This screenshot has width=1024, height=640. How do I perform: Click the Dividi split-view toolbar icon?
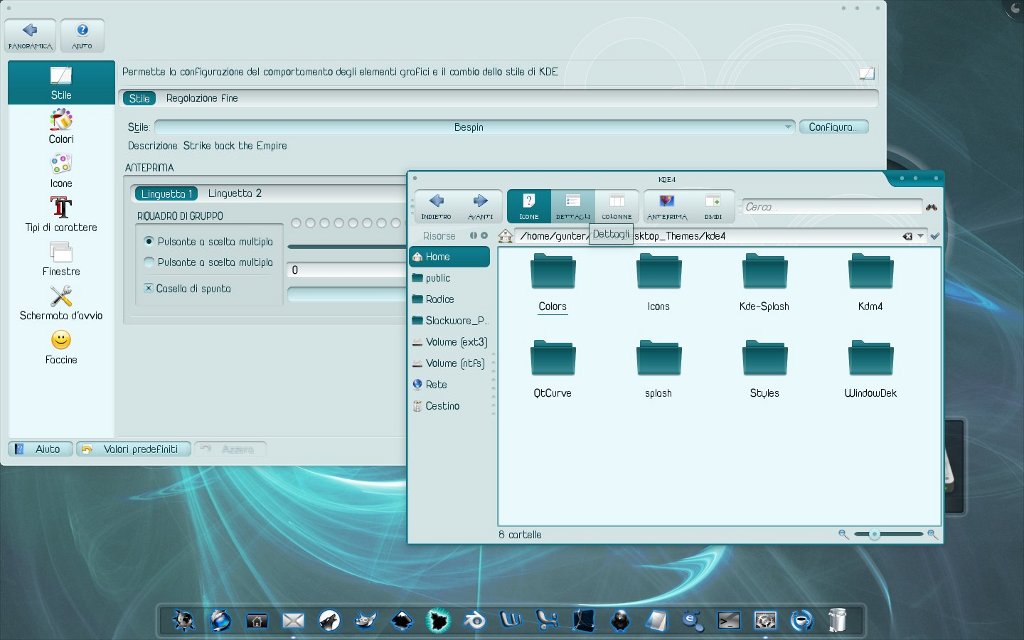712,206
